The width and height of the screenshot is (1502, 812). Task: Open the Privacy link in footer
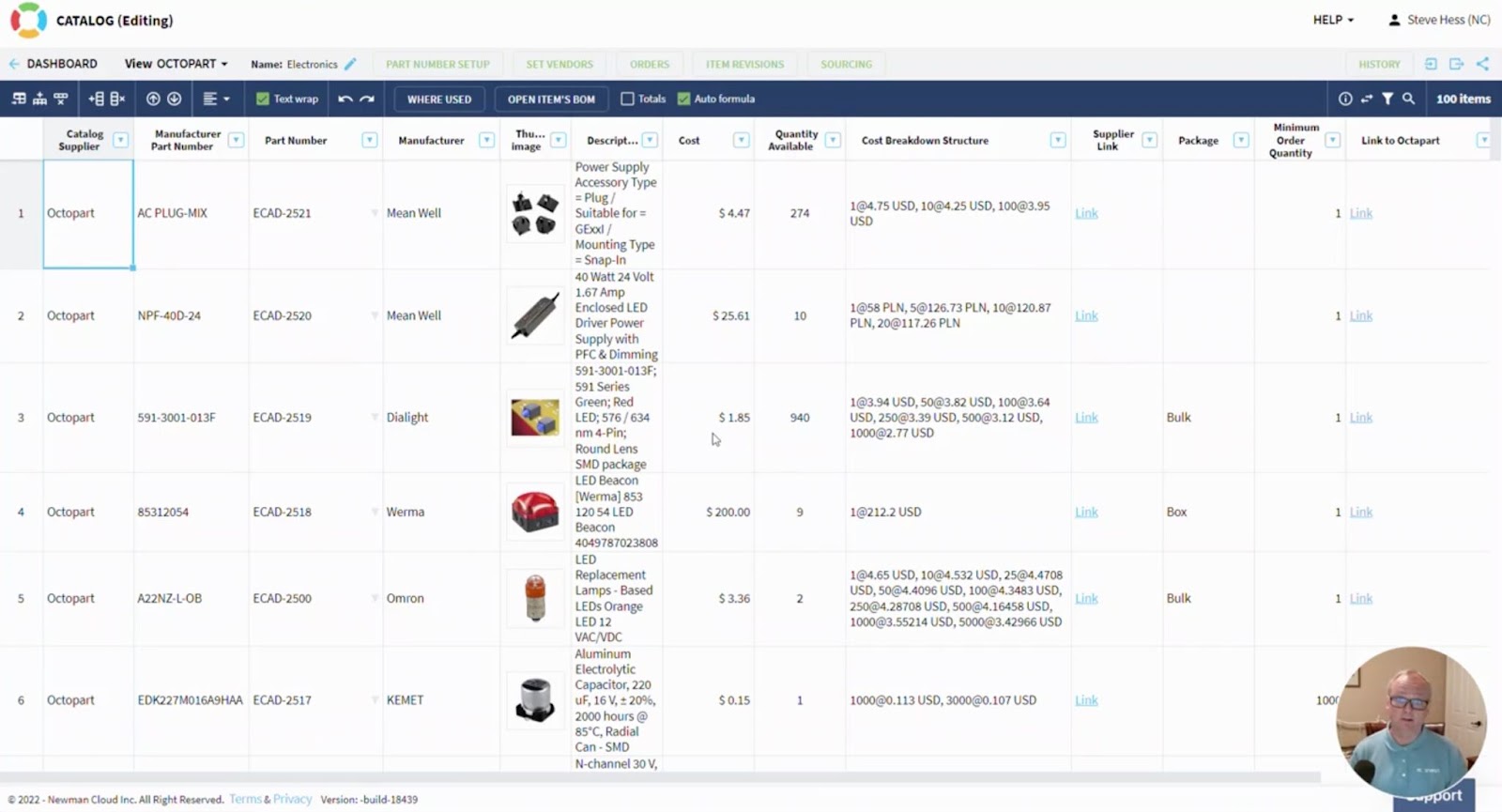coord(292,799)
